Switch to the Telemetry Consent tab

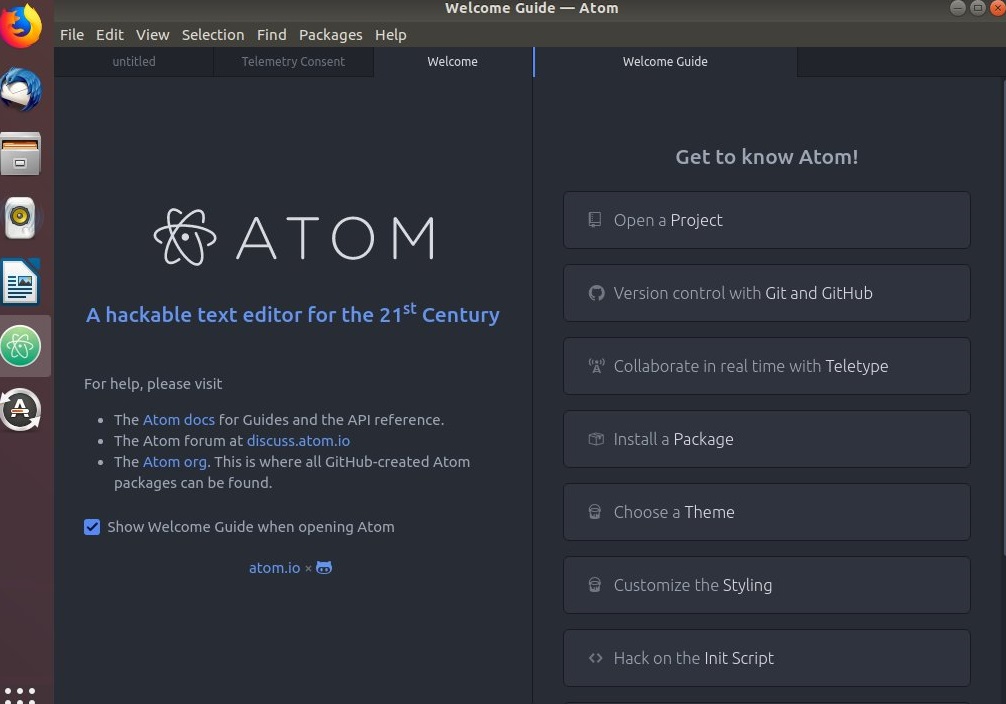(x=293, y=62)
